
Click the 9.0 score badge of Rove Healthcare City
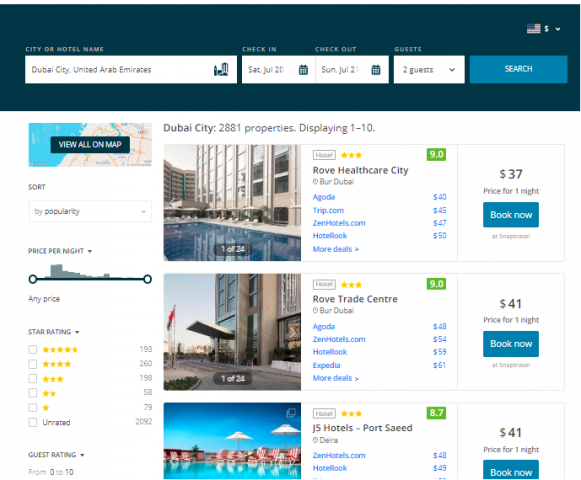pos(436,154)
